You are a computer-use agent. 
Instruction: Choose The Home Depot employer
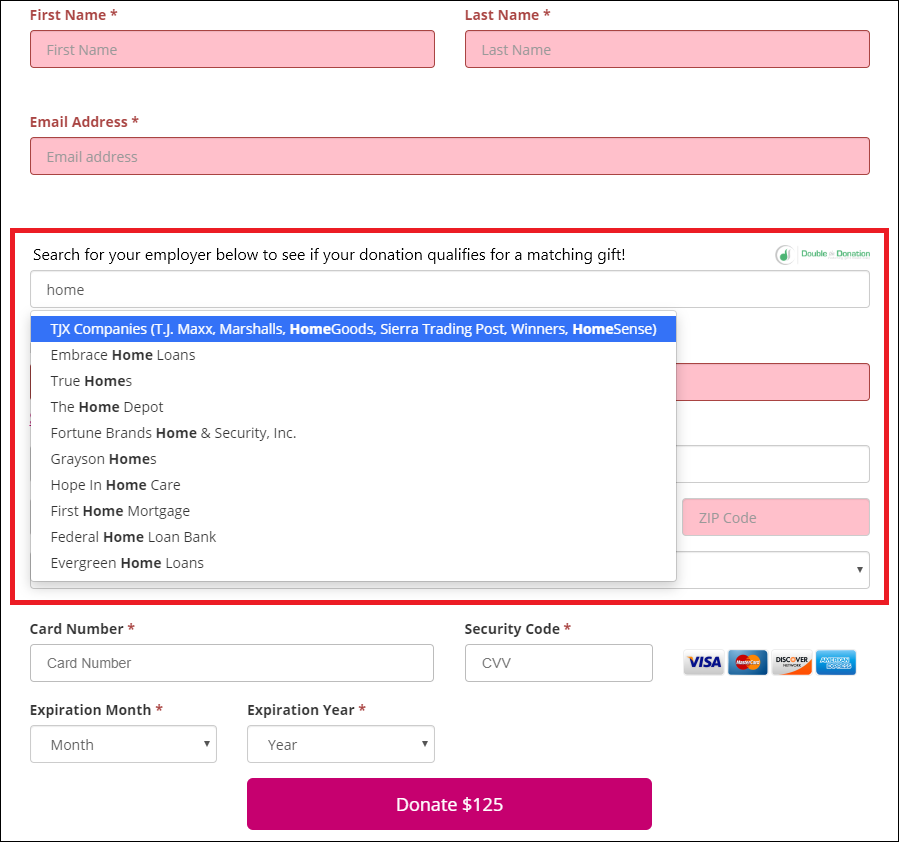click(x=353, y=407)
